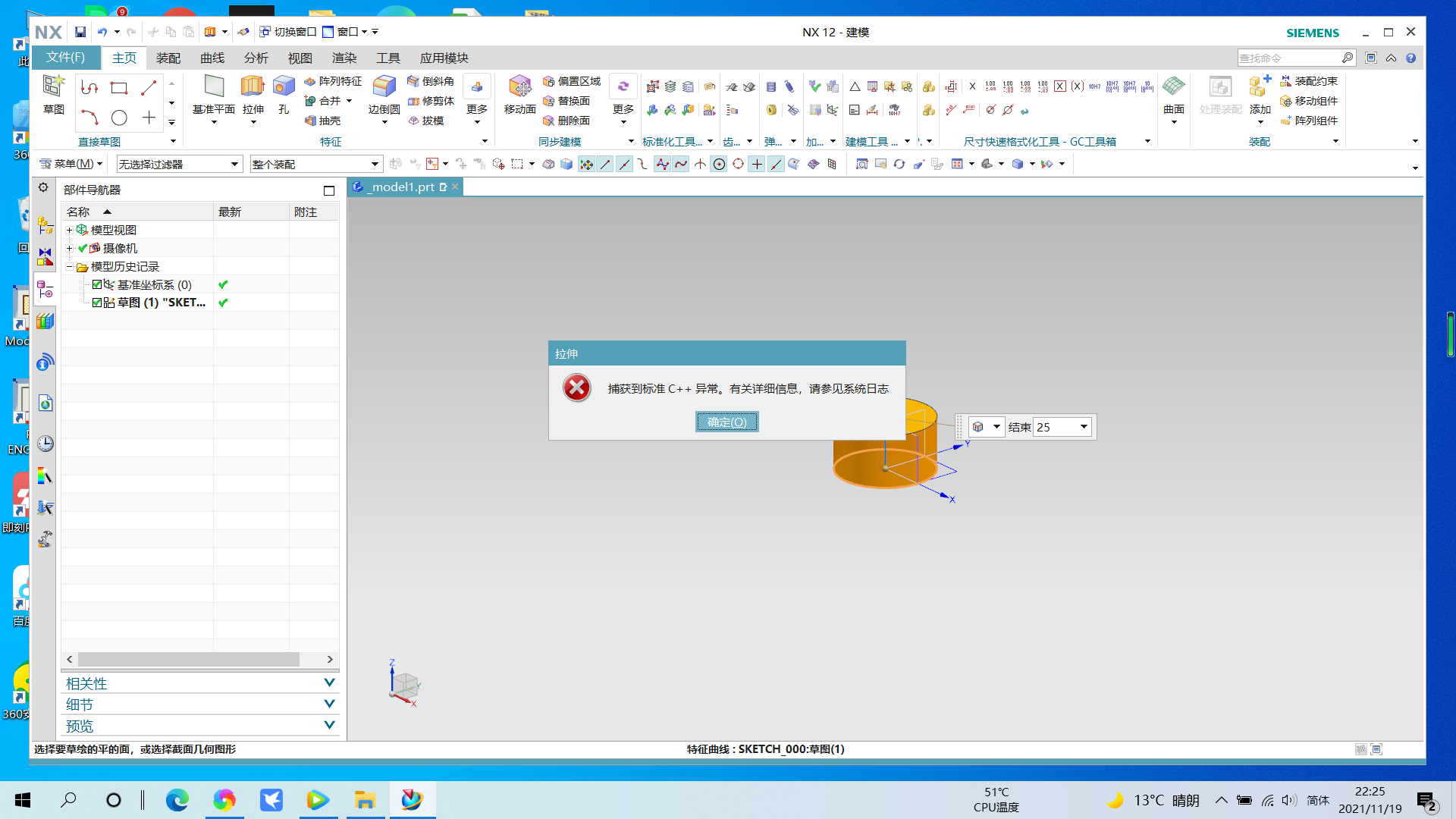This screenshot has width=1456, height=819.
Task: Select the Arc sketch tool
Action: coord(89,118)
